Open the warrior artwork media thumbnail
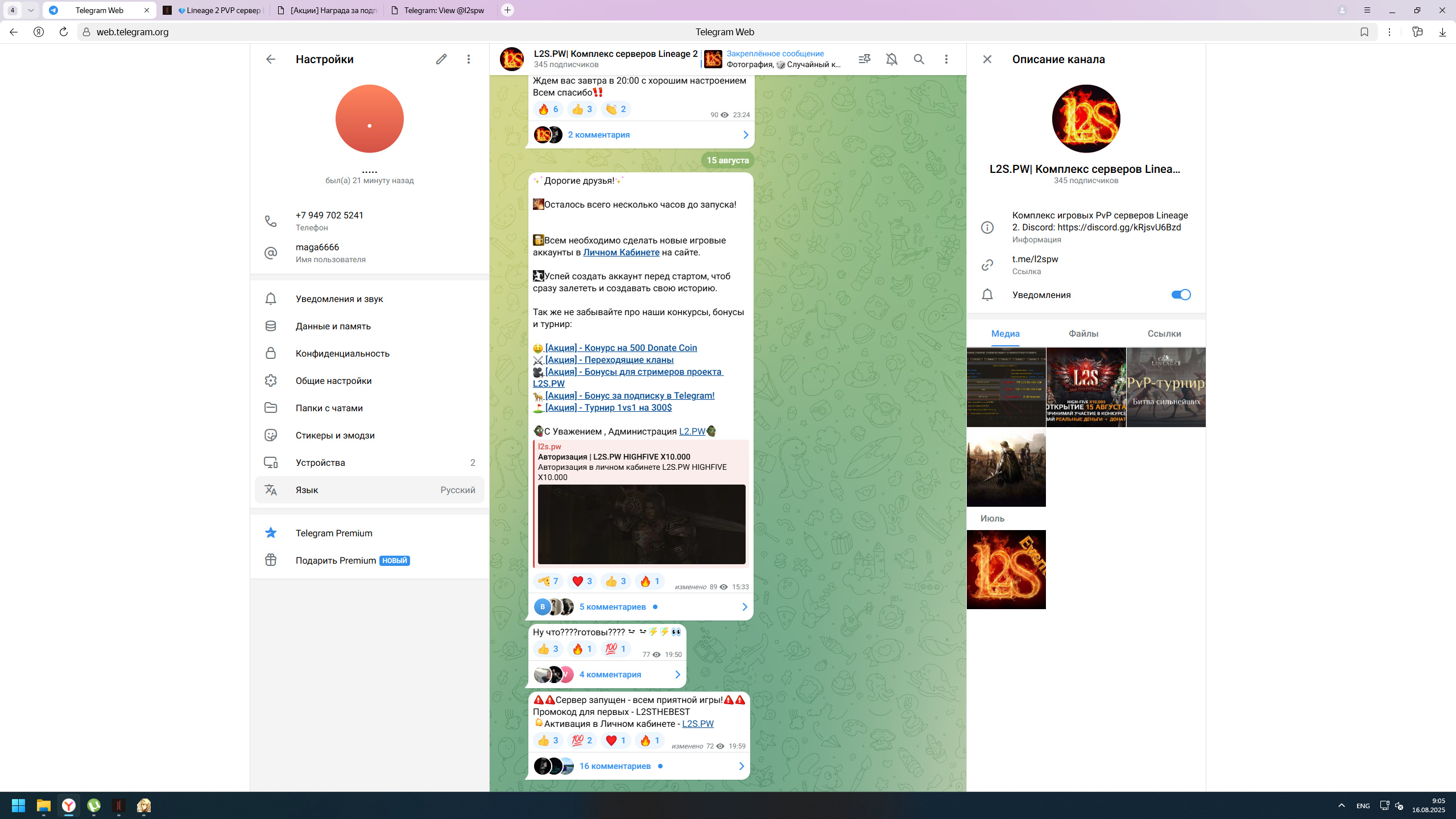1456x819 pixels. pyautogui.click(x=1006, y=468)
